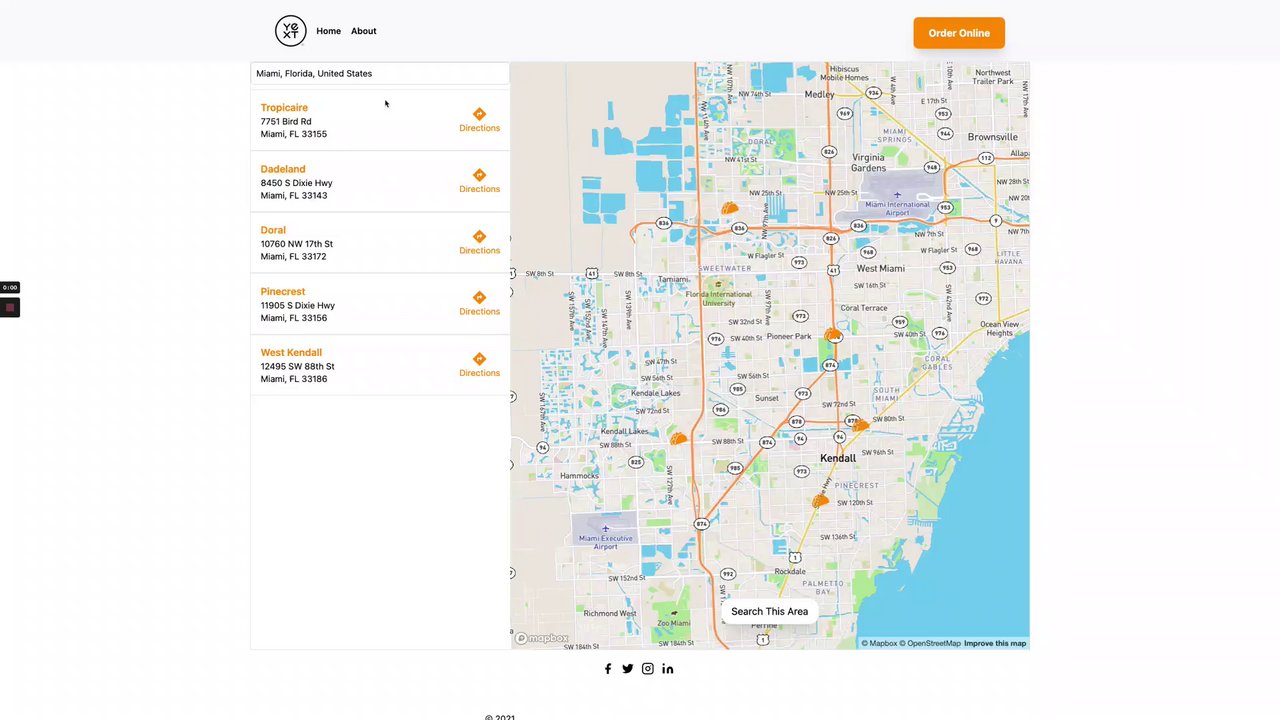The image size is (1280, 720).
Task: Click the recording timer showing 0:00
Action: [x=10, y=287]
